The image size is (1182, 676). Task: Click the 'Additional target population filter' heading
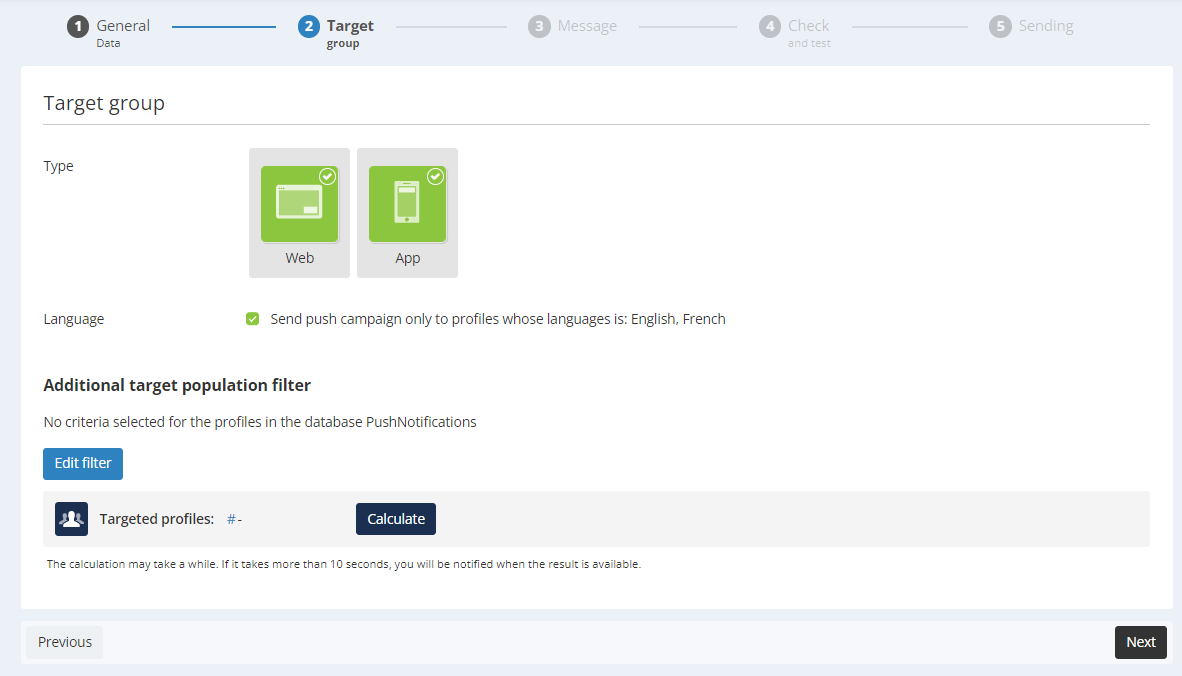click(177, 385)
